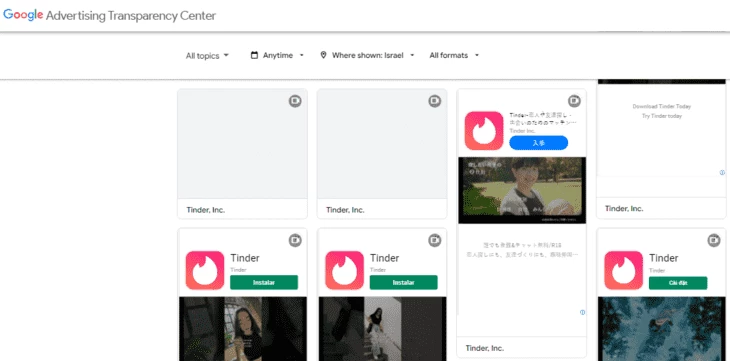The height and width of the screenshot is (361, 730).
Task: Open the All formats dropdown
Action: tap(454, 55)
